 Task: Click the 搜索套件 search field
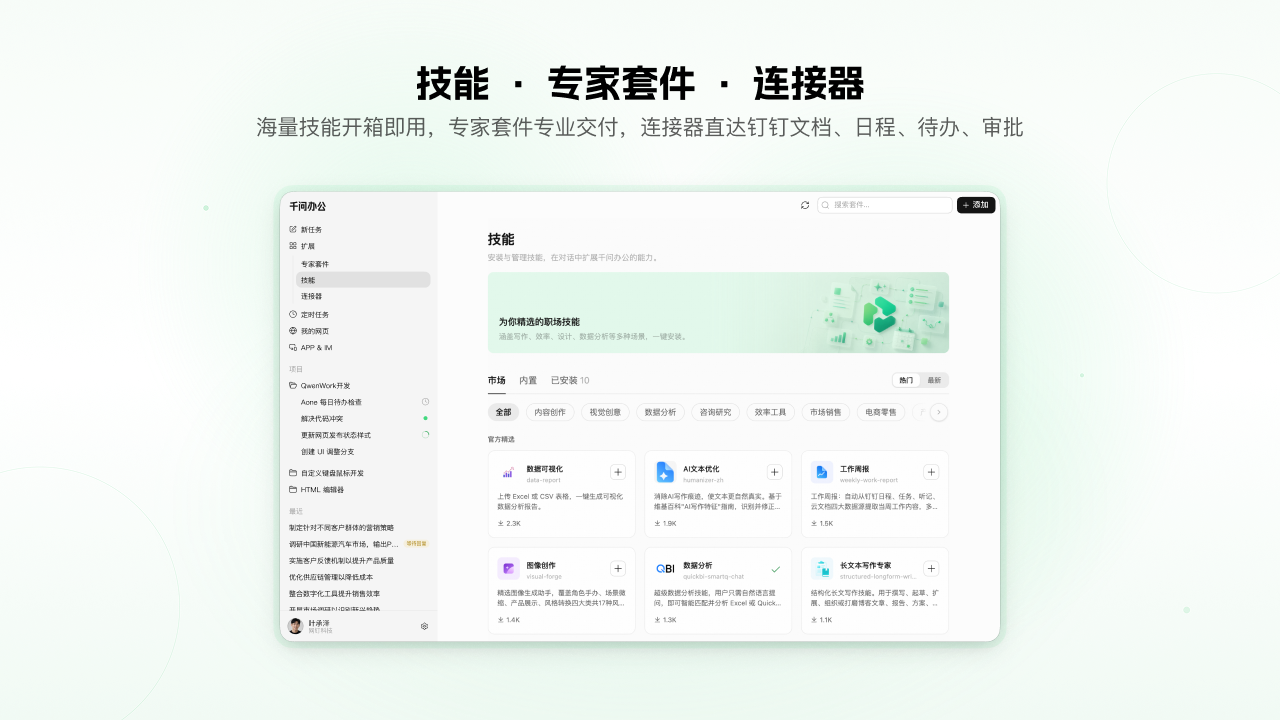[x=885, y=205]
